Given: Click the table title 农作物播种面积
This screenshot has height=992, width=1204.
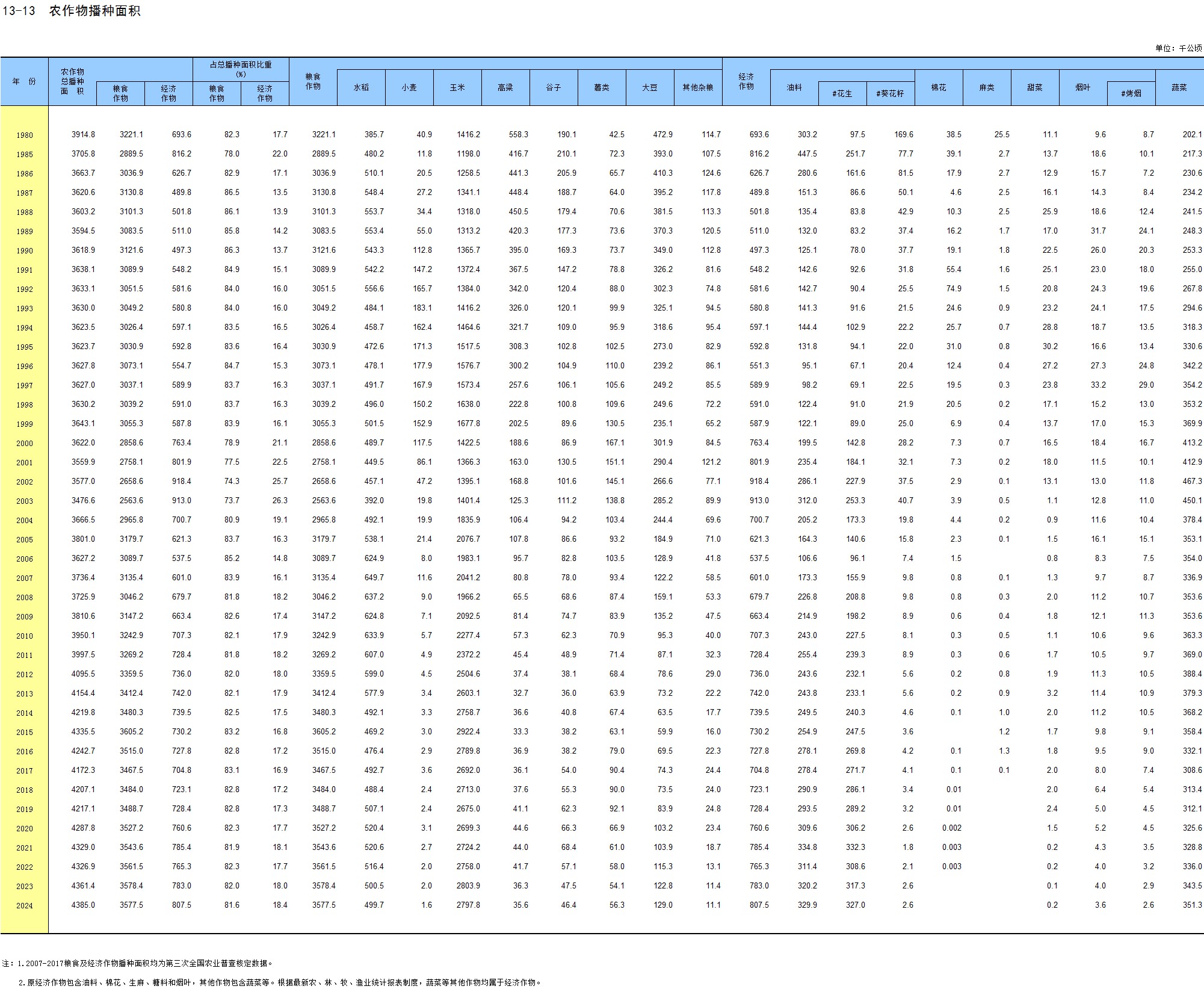Looking at the screenshot, I should 95,11.
